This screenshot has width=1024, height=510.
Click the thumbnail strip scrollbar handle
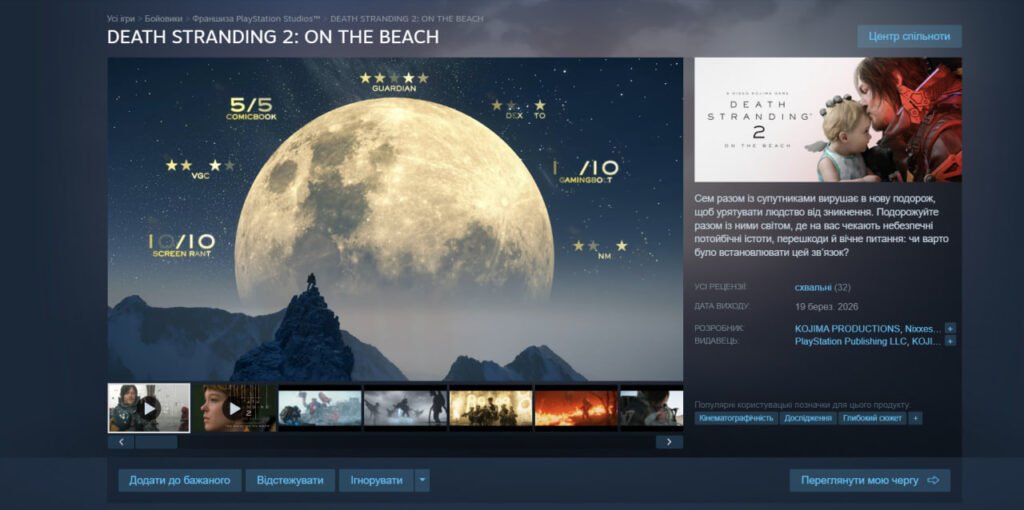point(156,442)
